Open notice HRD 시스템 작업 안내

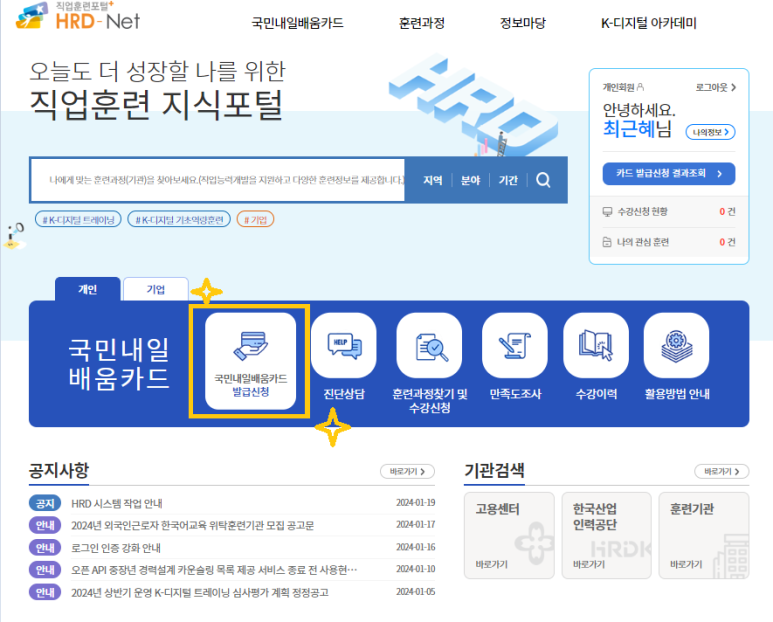point(117,503)
